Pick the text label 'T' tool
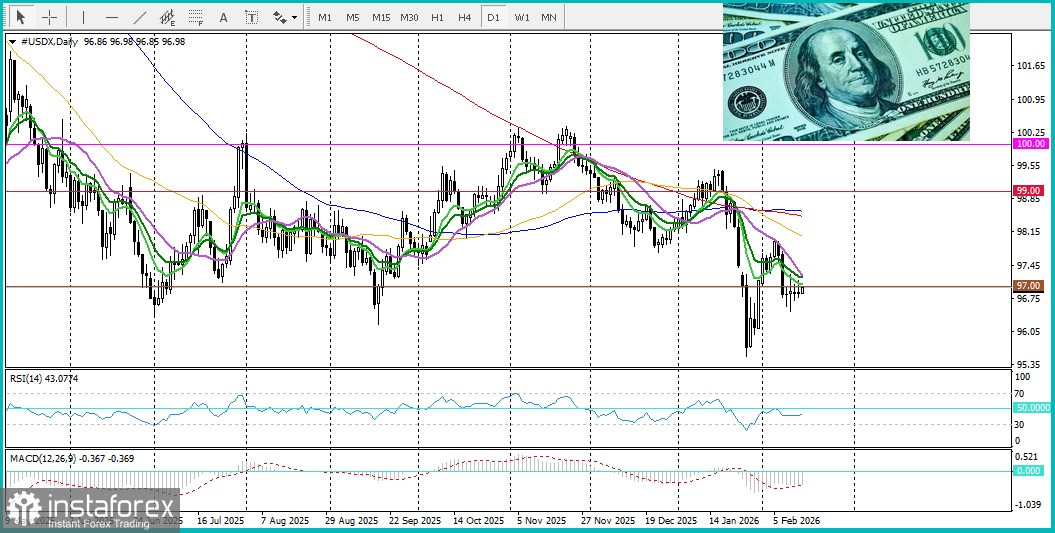Viewport: 1055px width, 533px height. click(x=252, y=17)
